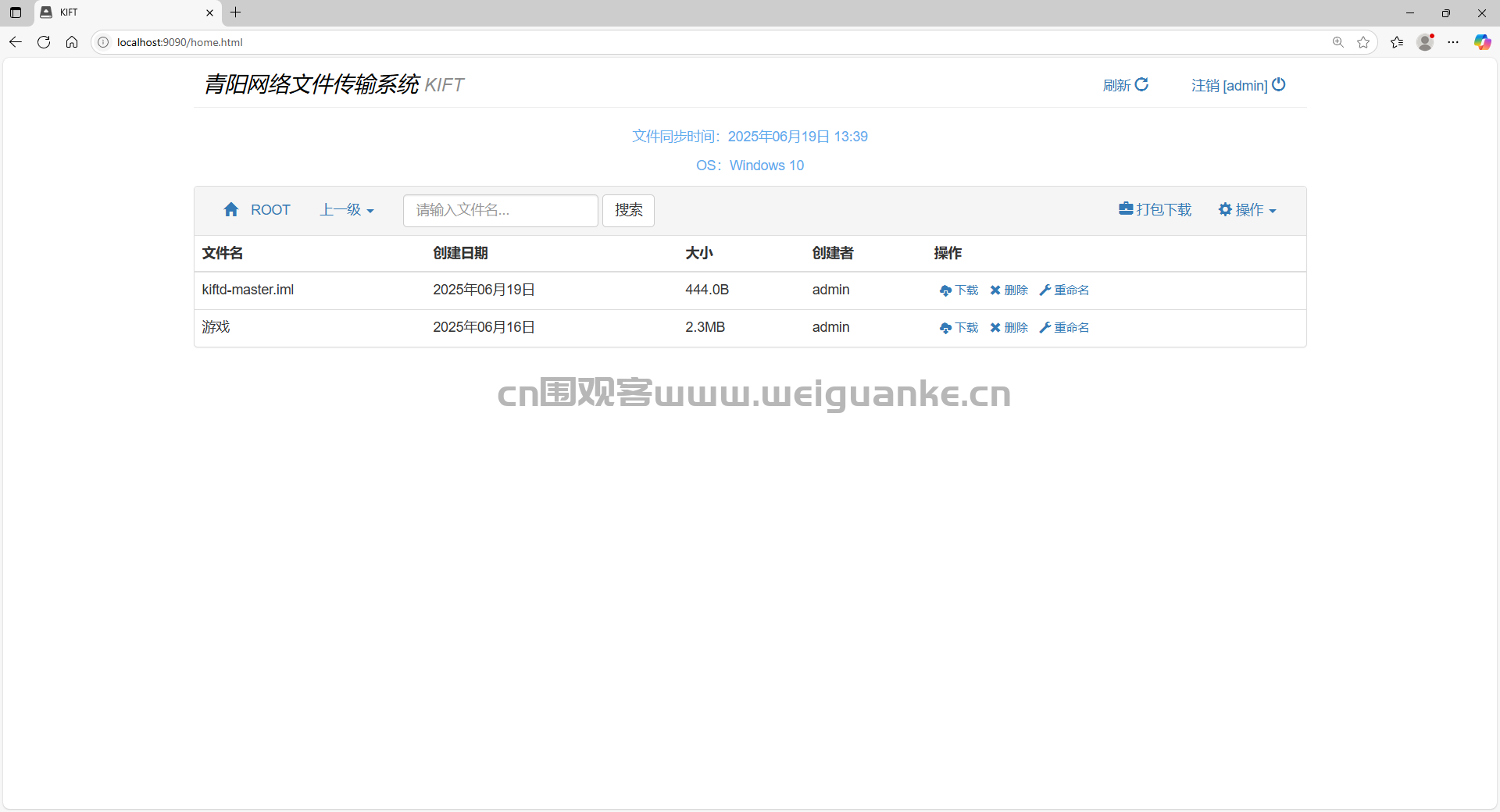Select the kiftd-master.iml file name
1500x812 pixels.
tap(248, 290)
